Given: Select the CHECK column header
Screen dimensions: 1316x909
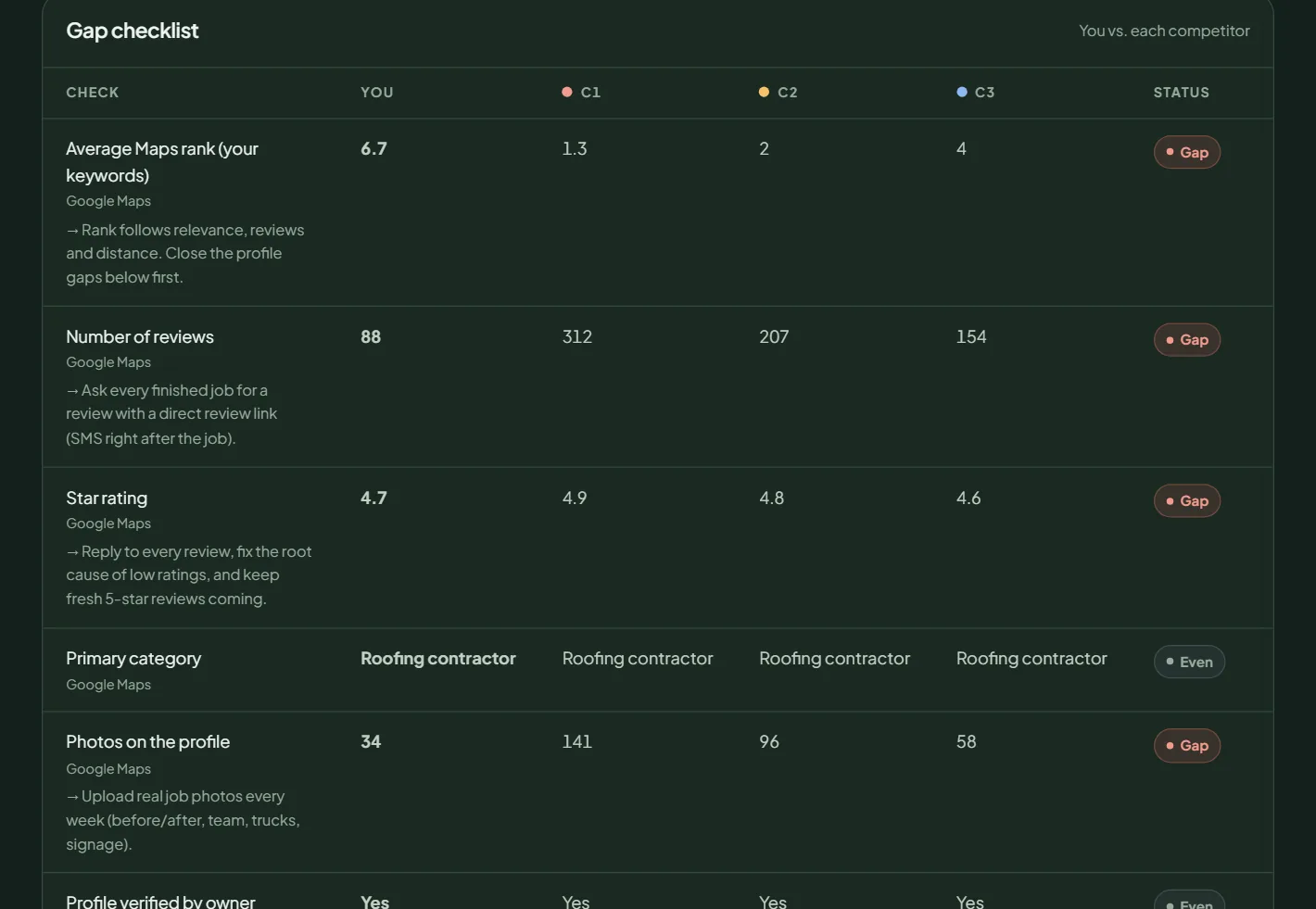Looking at the screenshot, I should pyautogui.click(x=93, y=93).
